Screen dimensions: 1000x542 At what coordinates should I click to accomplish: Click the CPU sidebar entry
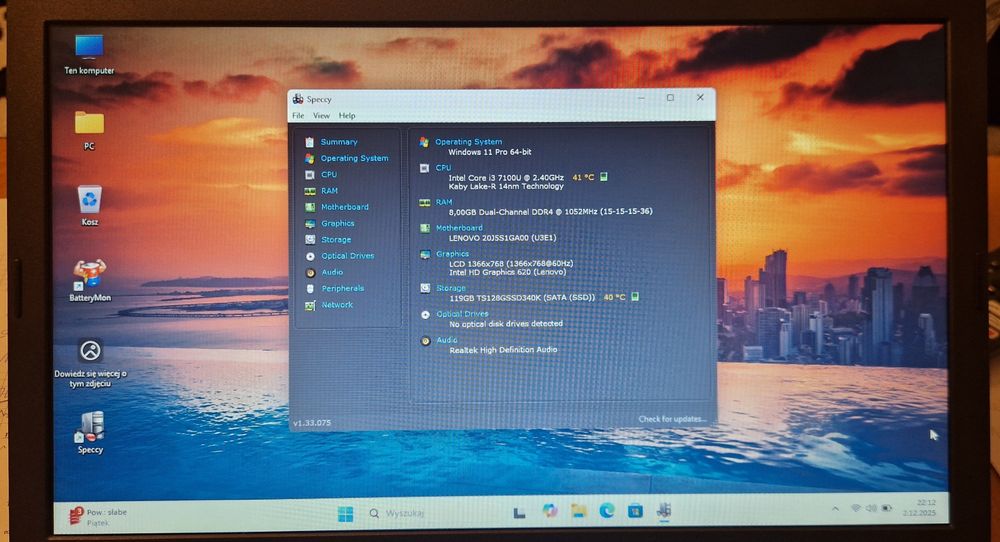(329, 174)
